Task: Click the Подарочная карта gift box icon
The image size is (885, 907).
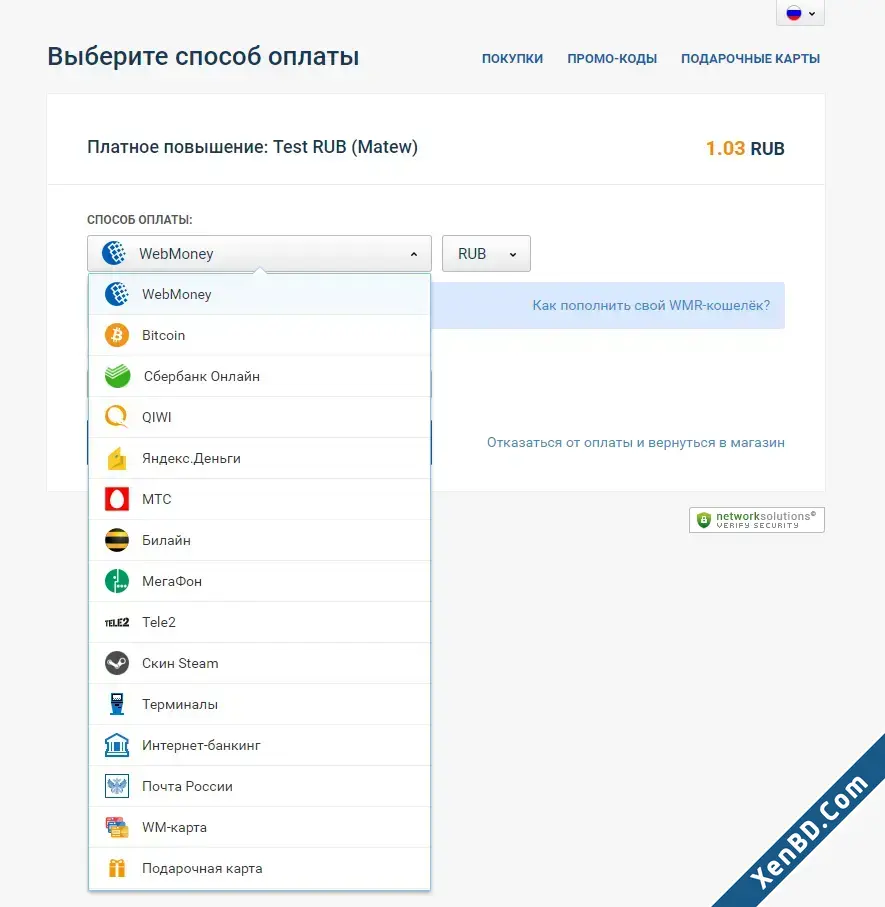Action: pyautogui.click(x=117, y=868)
